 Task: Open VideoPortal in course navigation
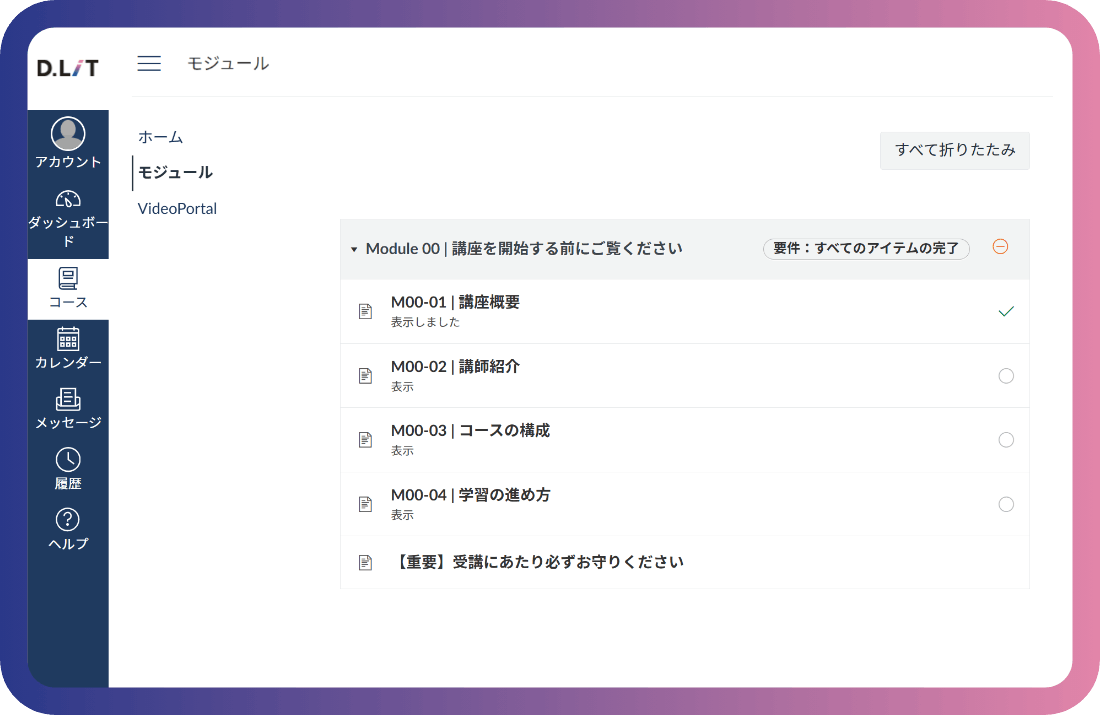(177, 209)
